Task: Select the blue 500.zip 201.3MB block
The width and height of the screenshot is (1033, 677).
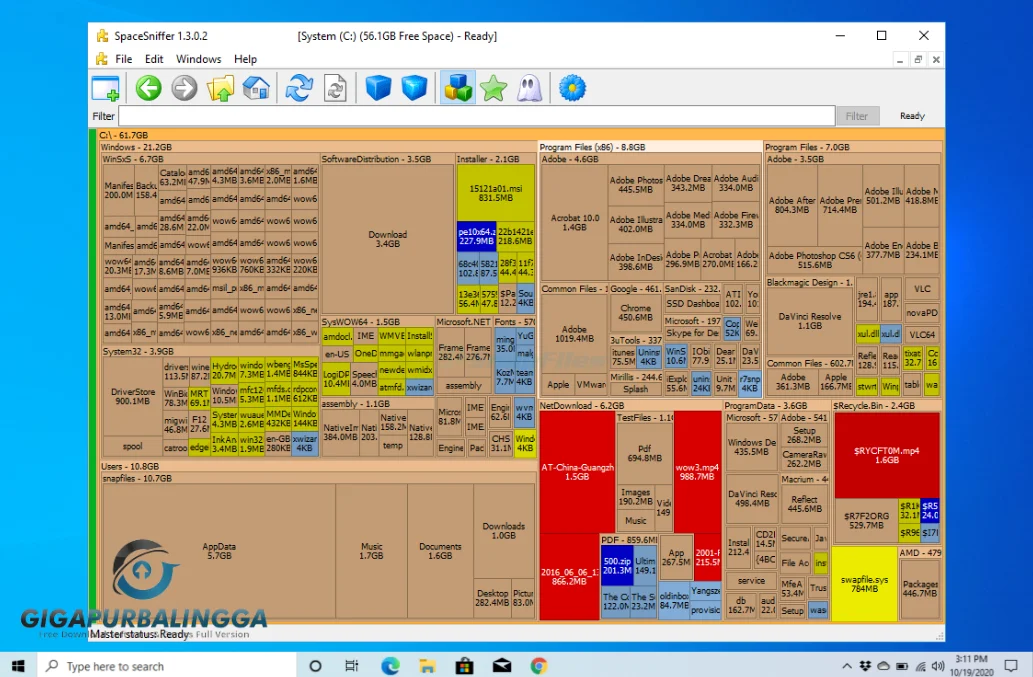Action: (617, 566)
